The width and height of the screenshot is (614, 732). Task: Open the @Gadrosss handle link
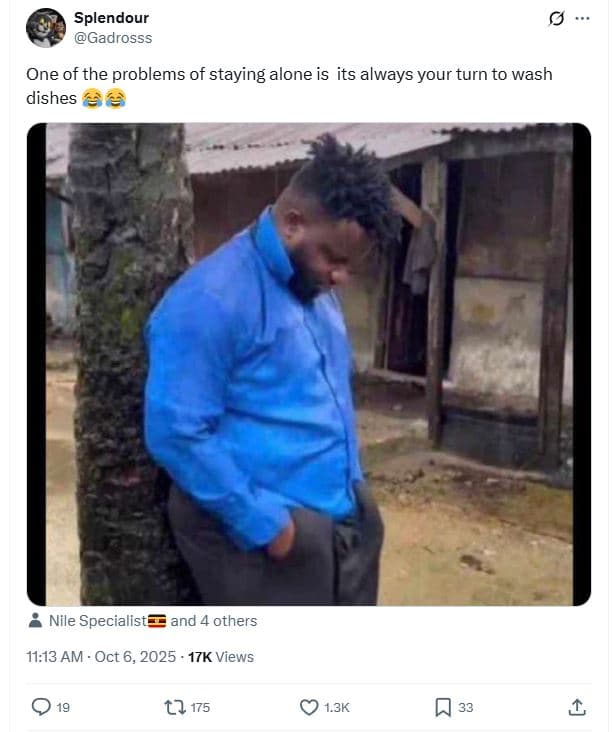pos(113,38)
